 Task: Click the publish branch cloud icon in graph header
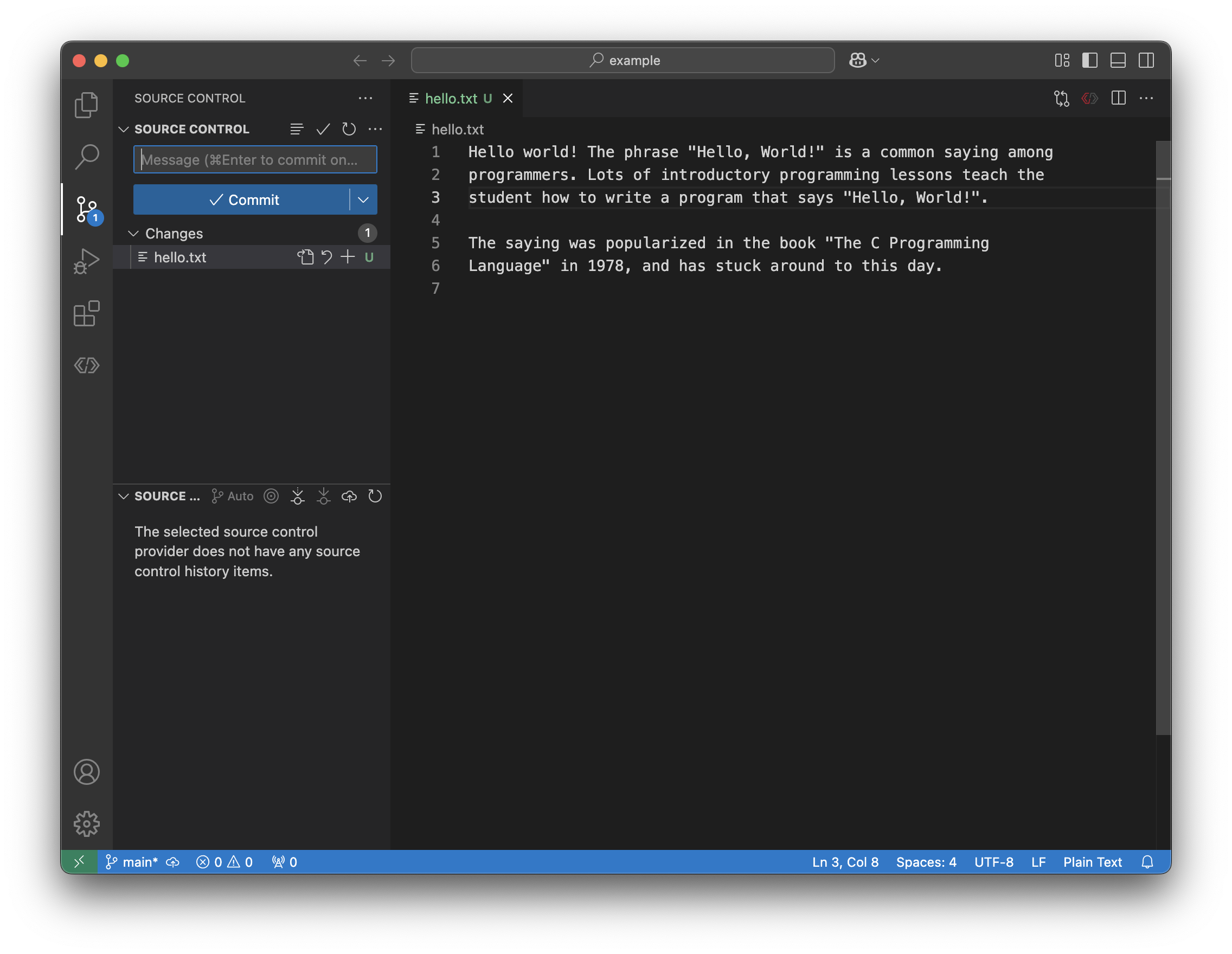(349, 496)
